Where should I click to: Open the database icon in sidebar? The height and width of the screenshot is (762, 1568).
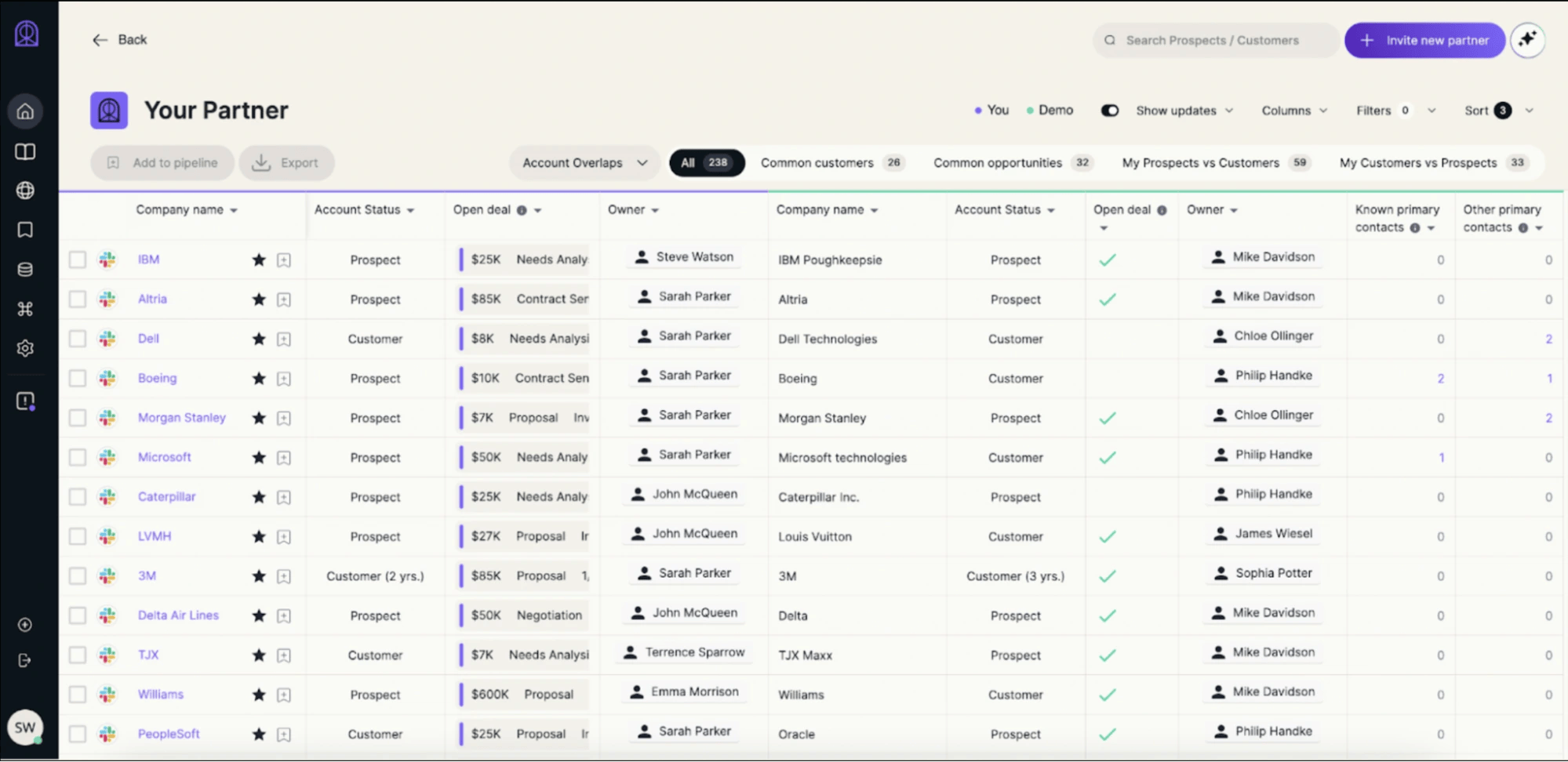pos(25,269)
